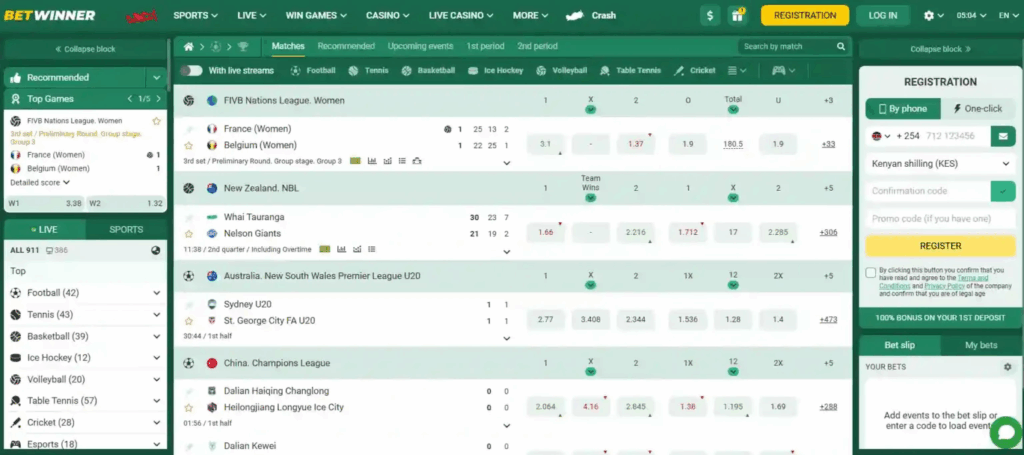Switch sidebar to SPORTS tab
The width and height of the screenshot is (1024, 455).
(x=126, y=230)
